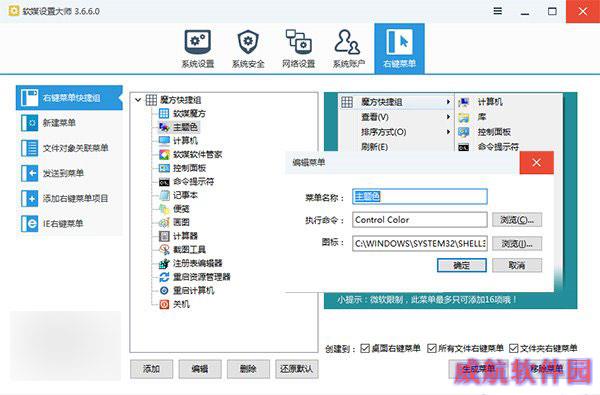Expand 排序方式(O) submenu arrow in preview
The image size is (600, 395).
point(448,132)
